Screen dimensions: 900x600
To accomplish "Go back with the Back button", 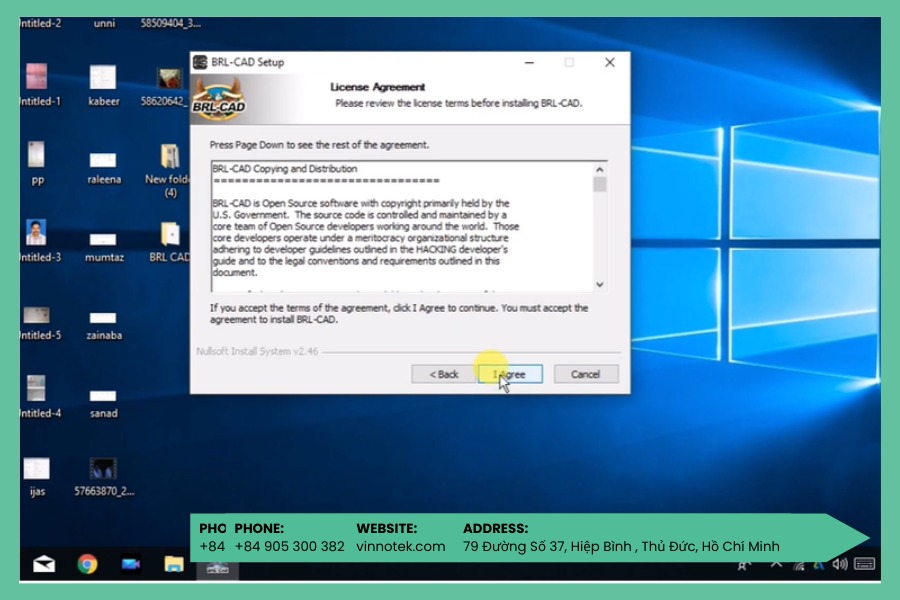I will click(x=444, y=374).
